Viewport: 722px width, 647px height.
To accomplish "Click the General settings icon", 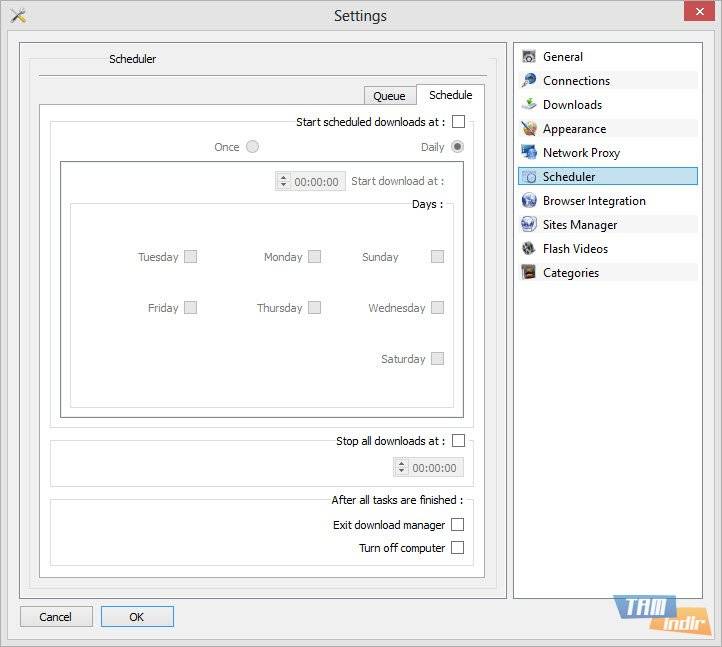I will point(529,57).
